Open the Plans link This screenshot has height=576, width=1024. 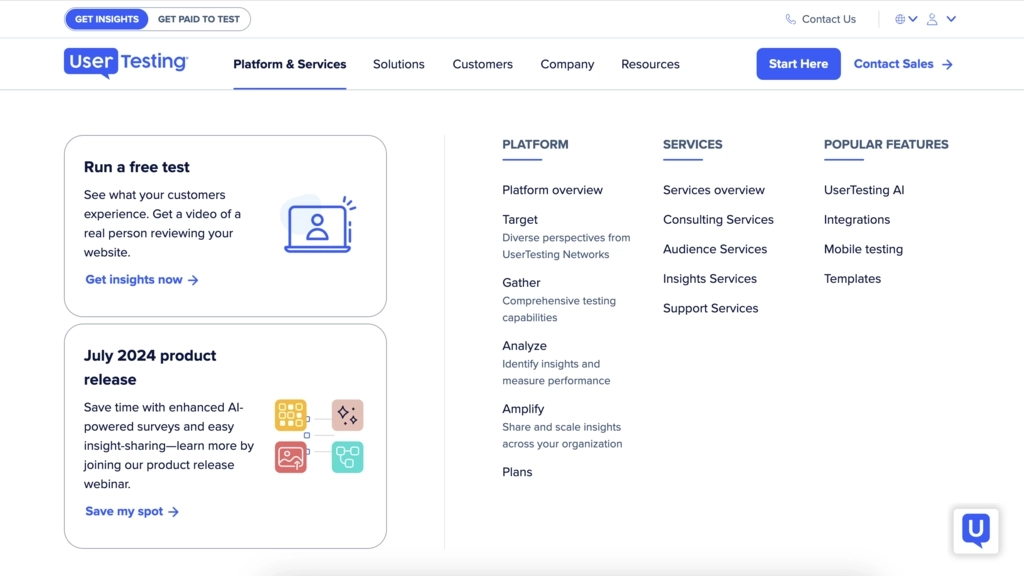pos(517,472)
